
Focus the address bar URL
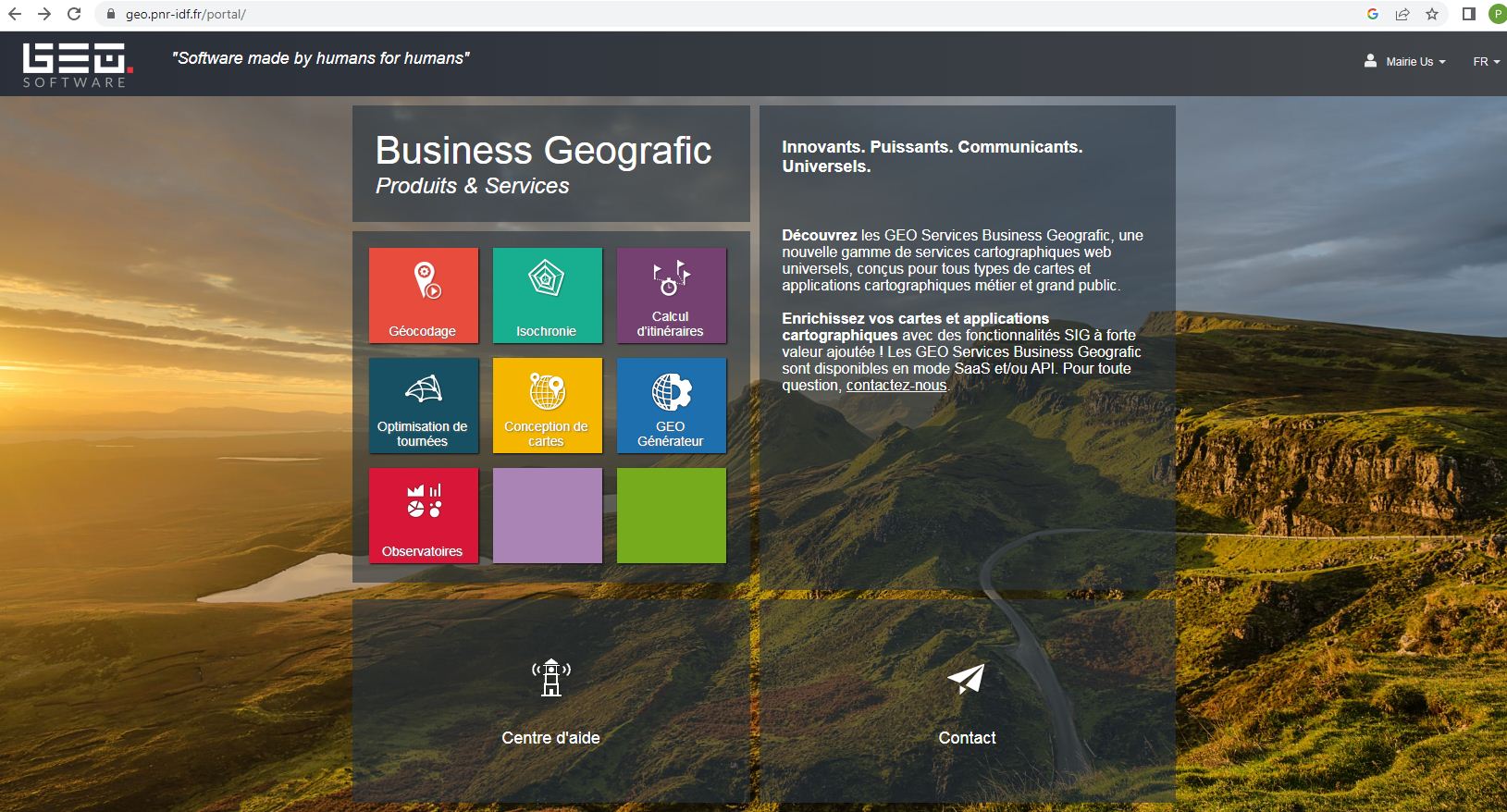(185, 15)
